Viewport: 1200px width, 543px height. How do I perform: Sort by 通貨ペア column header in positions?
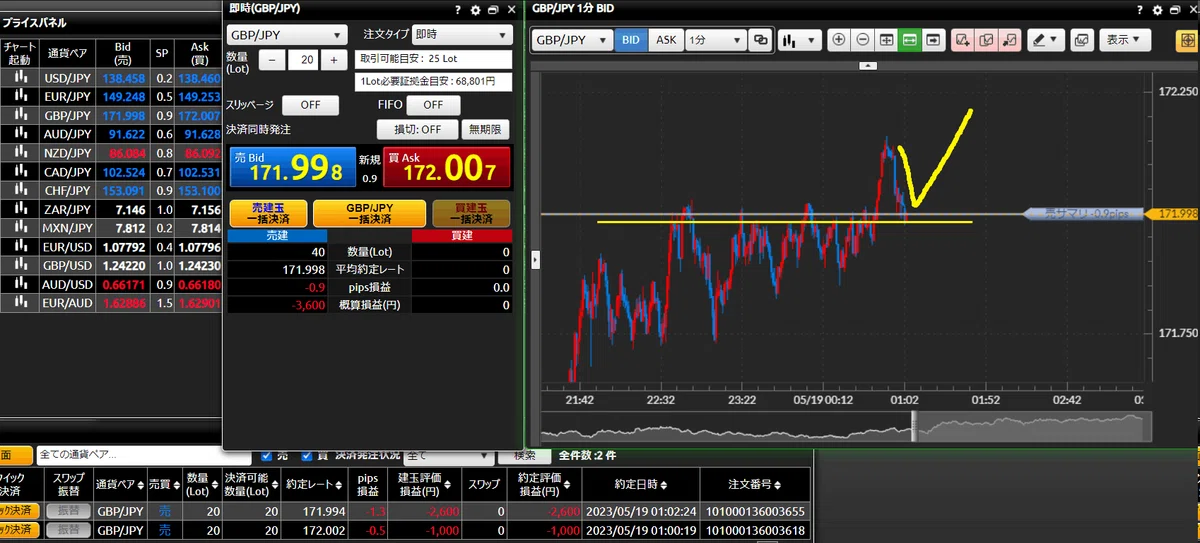tap(119, 484)
